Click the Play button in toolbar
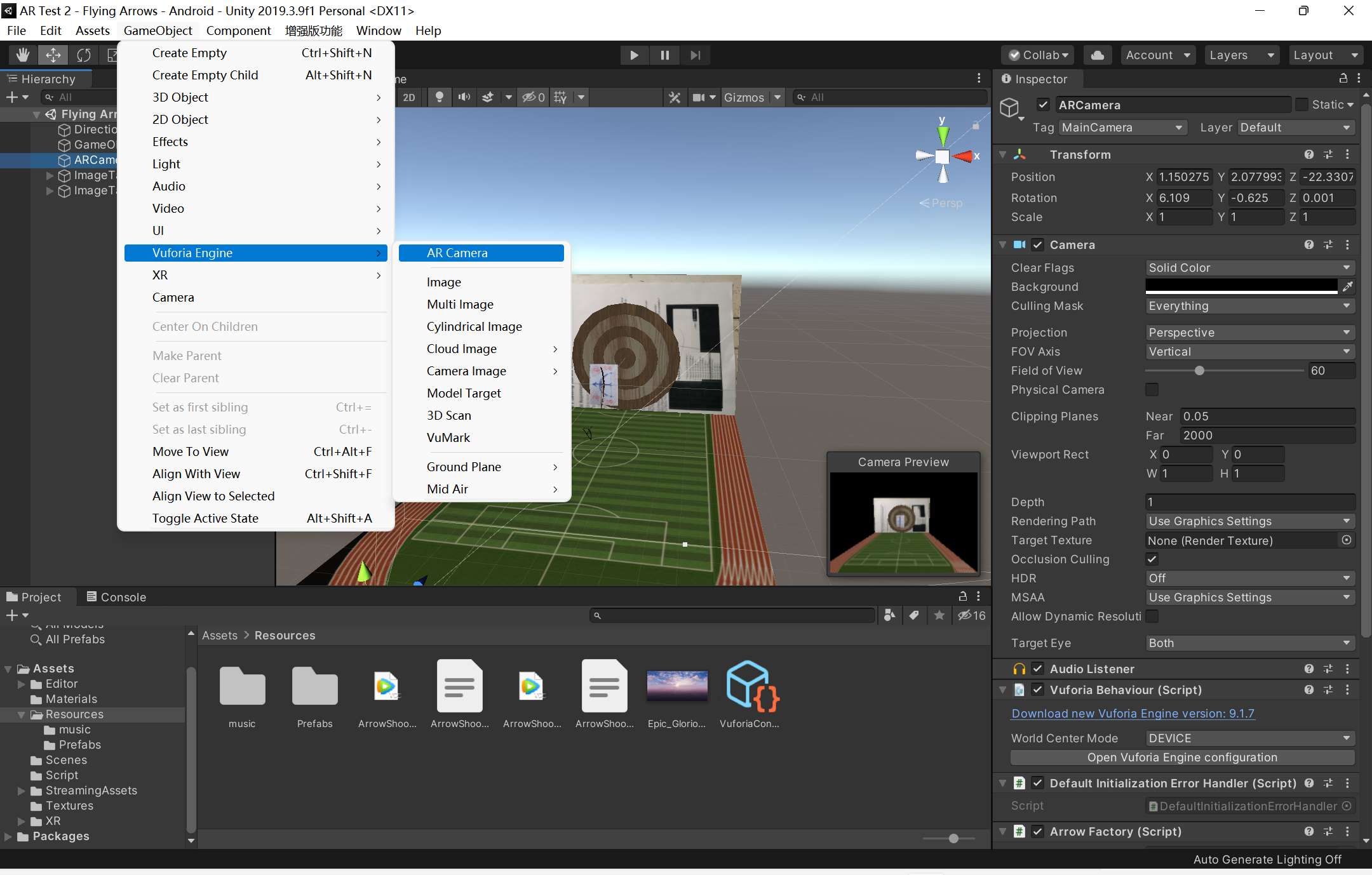 click(x=633, y=54)
